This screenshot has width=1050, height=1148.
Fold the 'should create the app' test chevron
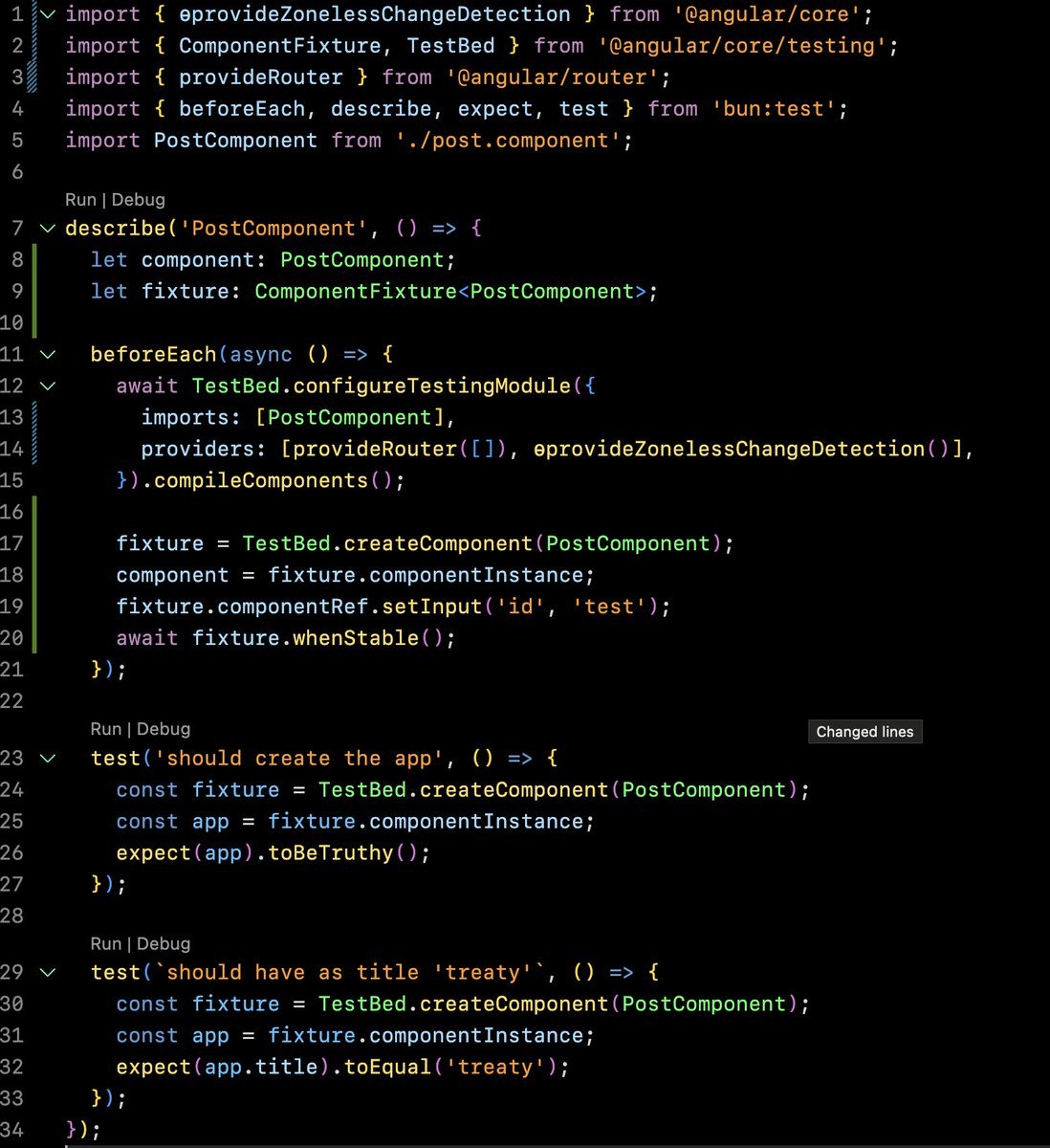pos(47,759)
